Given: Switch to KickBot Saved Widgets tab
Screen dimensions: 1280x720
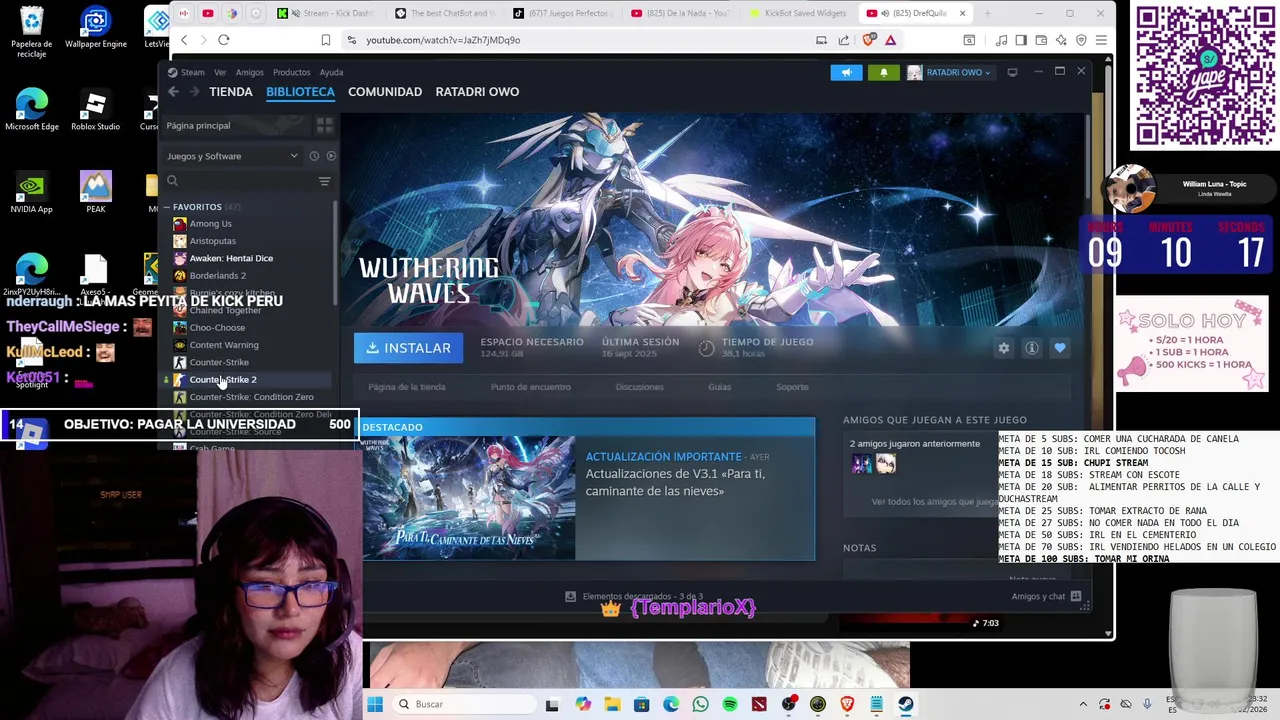Looking at the screenshot, I should tap(798, 13).
